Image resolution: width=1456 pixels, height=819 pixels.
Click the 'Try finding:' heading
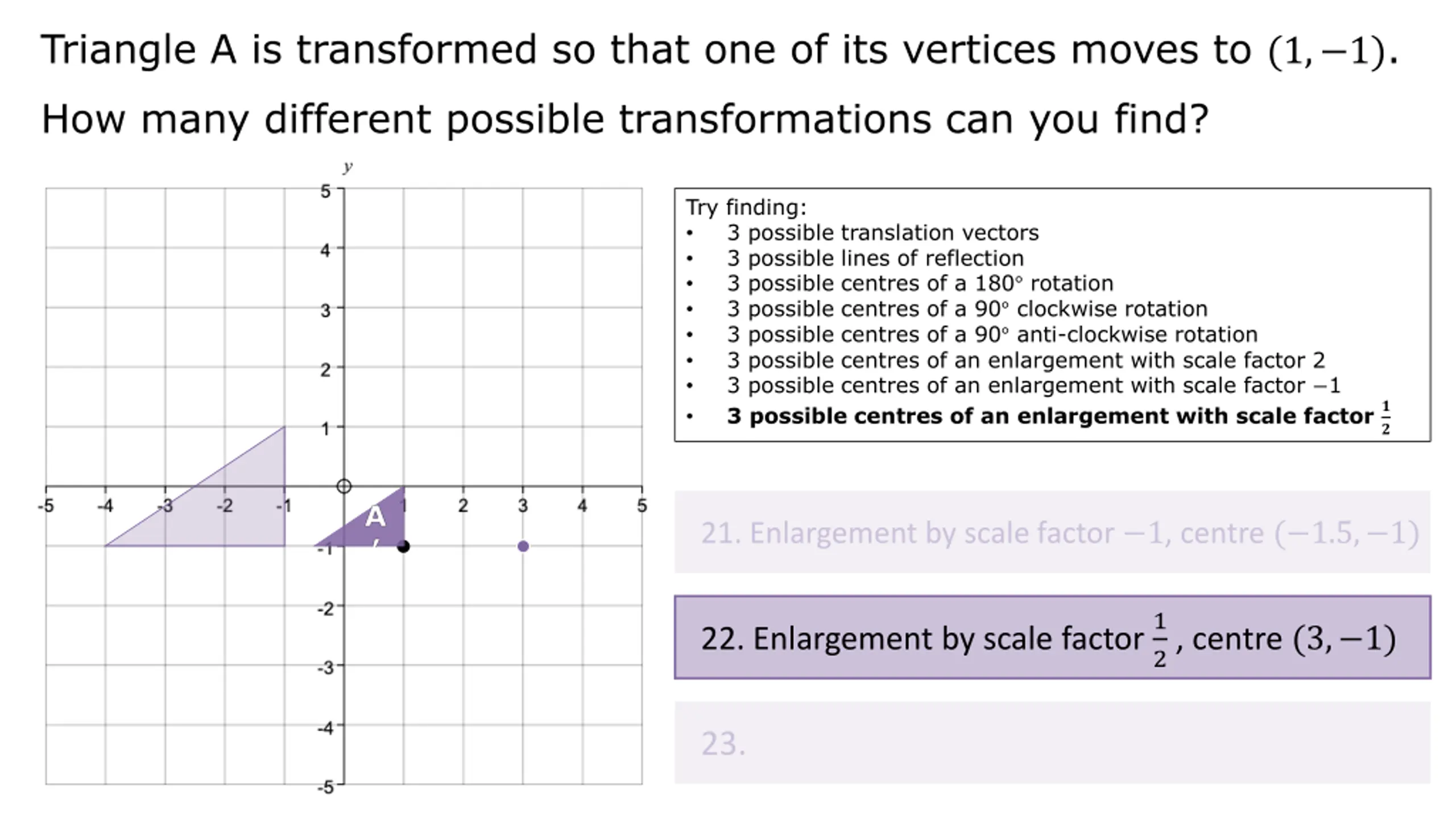click(746, 207)
